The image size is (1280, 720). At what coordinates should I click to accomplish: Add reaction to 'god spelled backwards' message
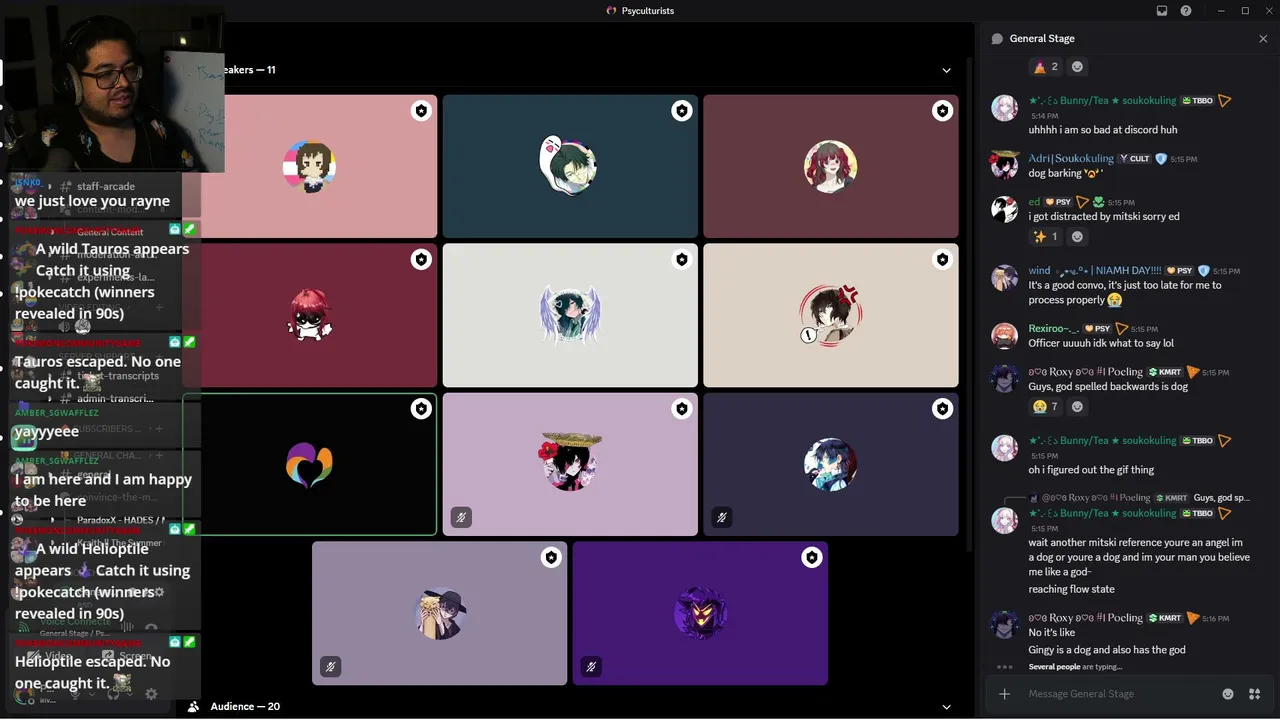1077,407
